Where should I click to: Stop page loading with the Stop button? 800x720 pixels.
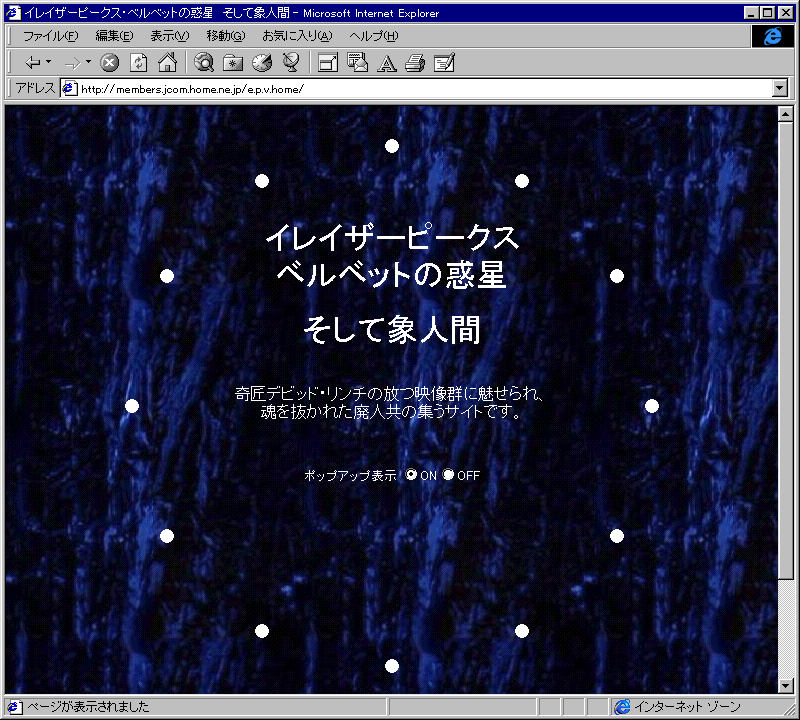(109, 63)
